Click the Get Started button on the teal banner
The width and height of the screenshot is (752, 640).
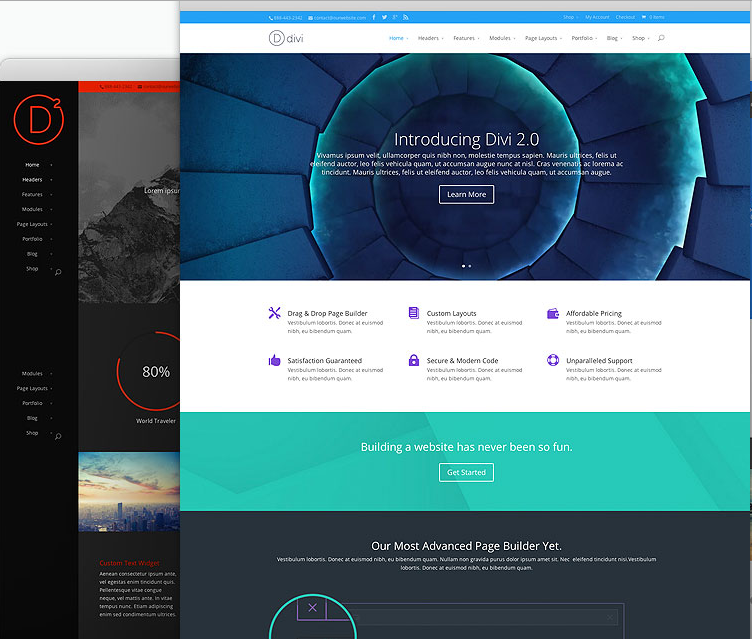tap(466, 472)
